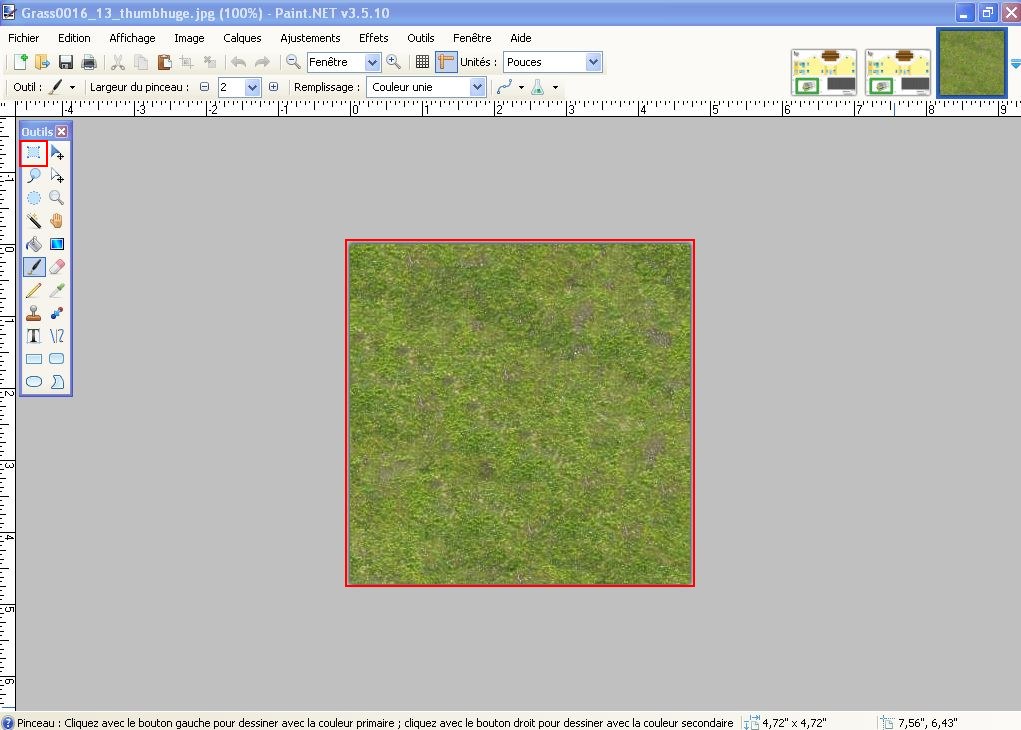This screenshot has width=1021, height=730.
Task: Activate the Clone Stamp tool
Action: coord(33,313)
